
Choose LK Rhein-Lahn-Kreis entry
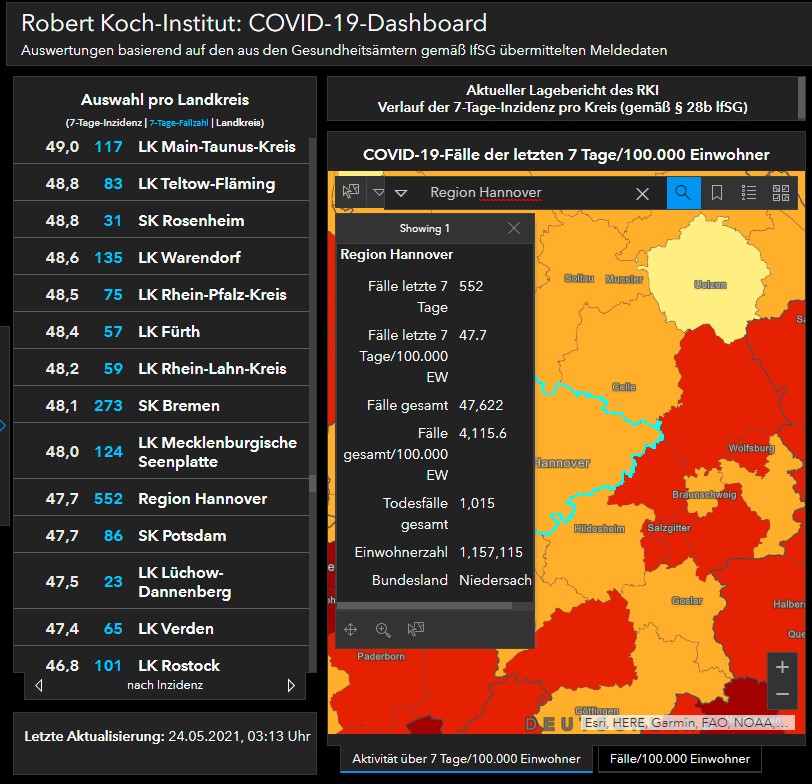pos(162,369)
